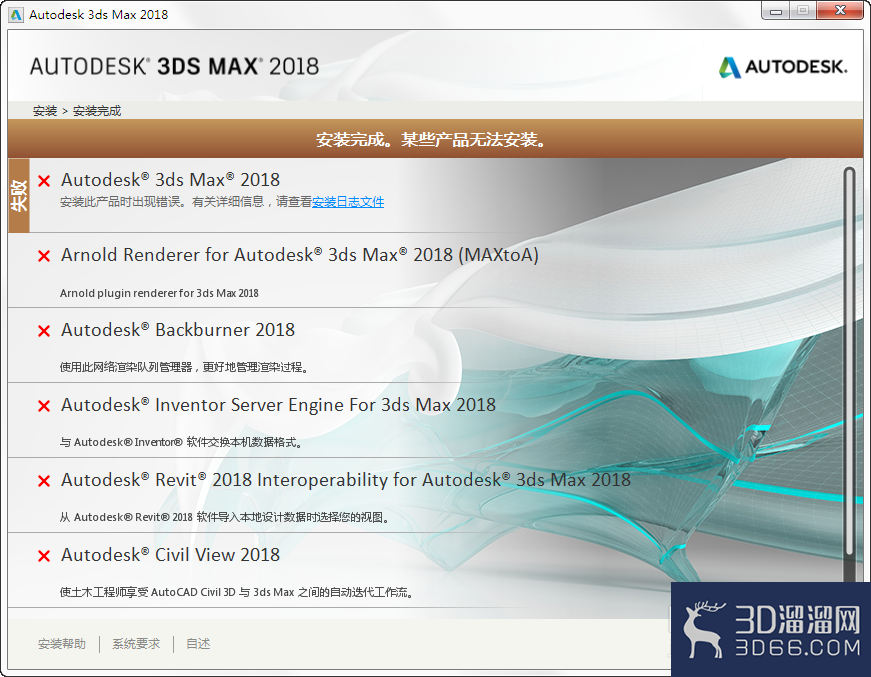Viewport: 871px width, 677px height.
Task: Minimize the Autodesk 3ds Max 2018 window
Action: (776, 11)
